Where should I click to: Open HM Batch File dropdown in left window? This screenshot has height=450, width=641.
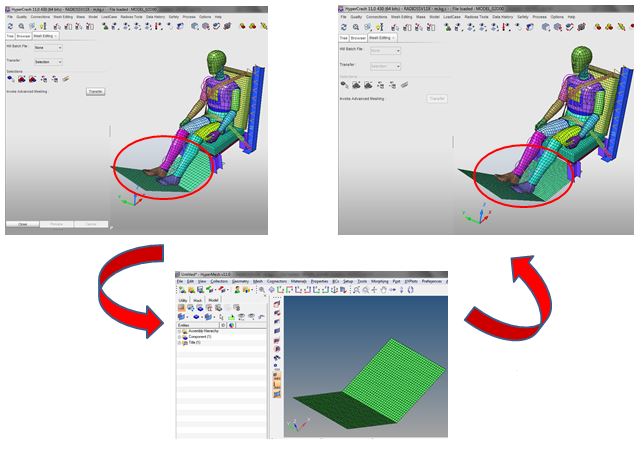click(47, 47)
